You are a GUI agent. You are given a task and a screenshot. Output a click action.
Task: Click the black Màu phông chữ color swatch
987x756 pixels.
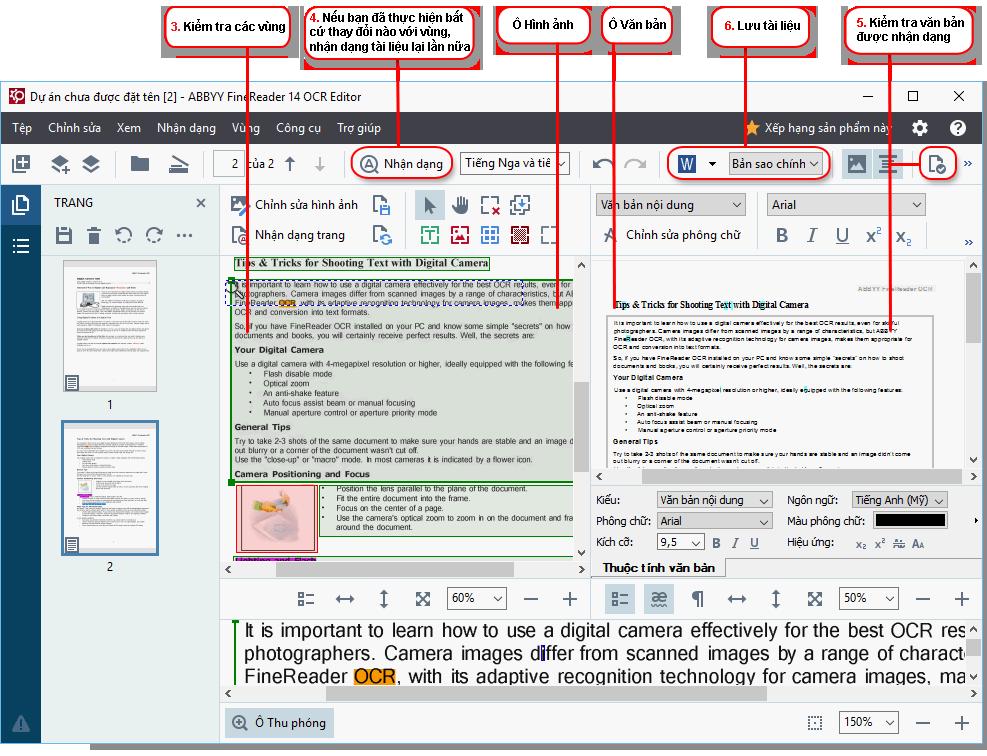tap(910, 521)
